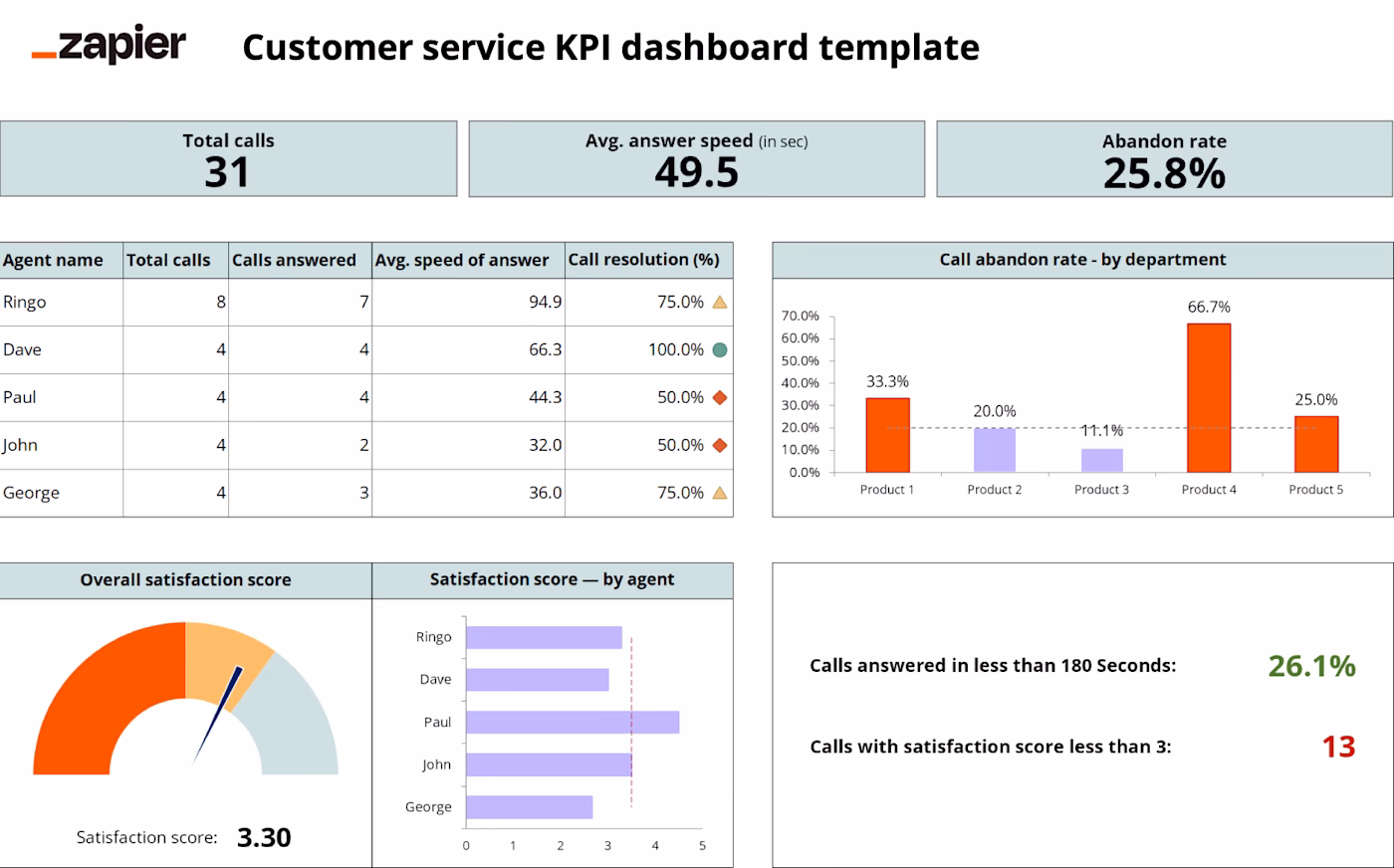Click Dave's 100.0% call resolution value
The image size is (1394, 868).
pos(676,350)
